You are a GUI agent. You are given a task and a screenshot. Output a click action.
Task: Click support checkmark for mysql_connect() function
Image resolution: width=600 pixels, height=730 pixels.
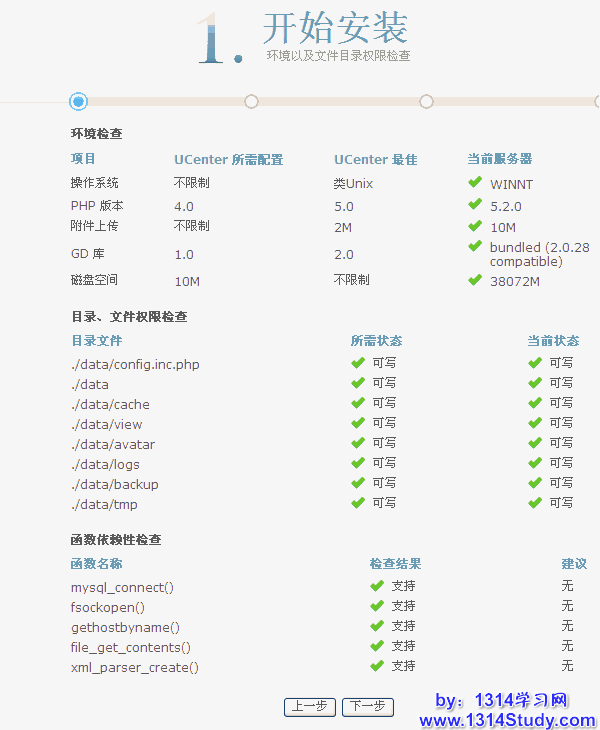[x=377, y=586]
